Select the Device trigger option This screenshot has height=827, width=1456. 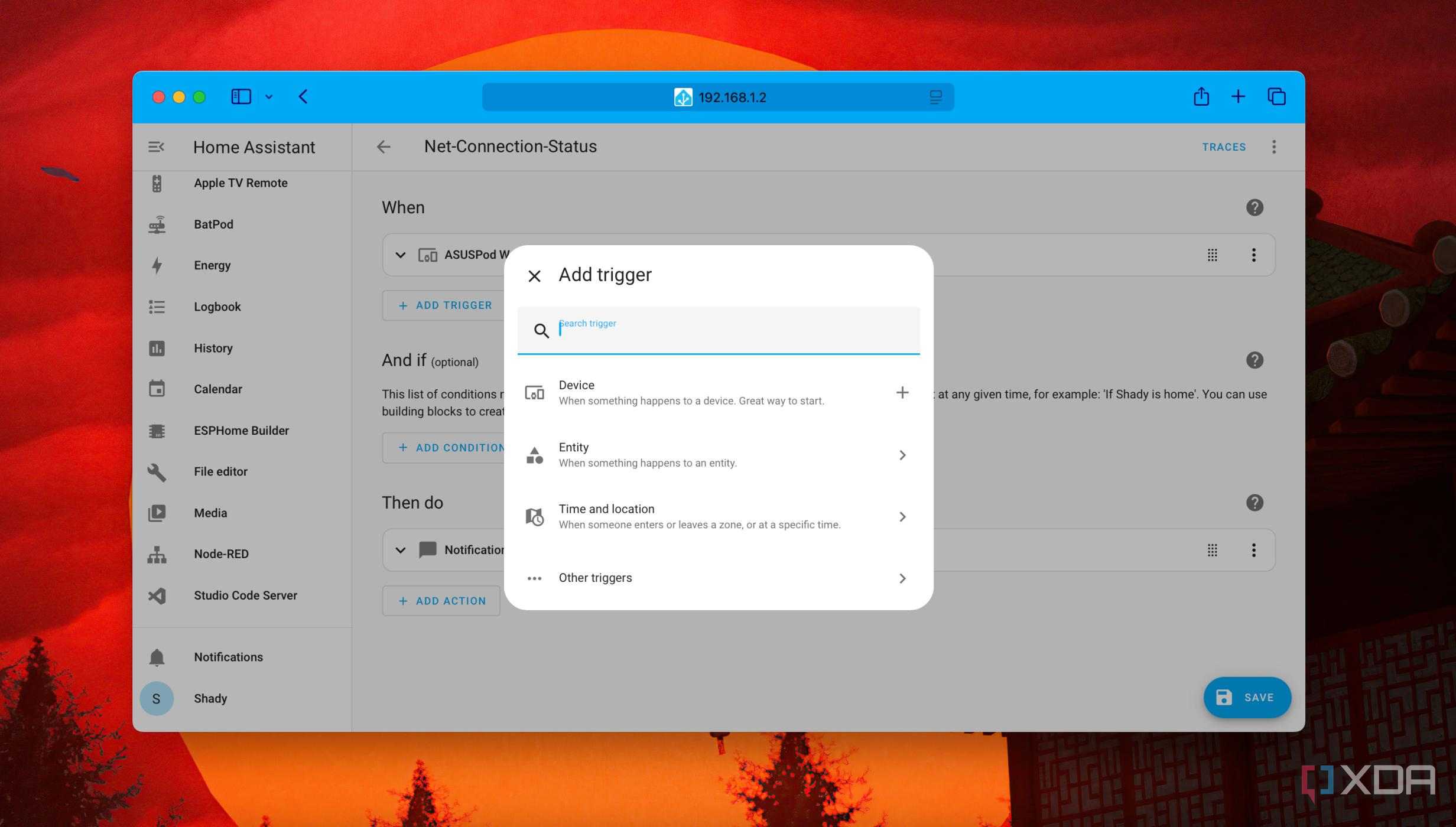719,393
